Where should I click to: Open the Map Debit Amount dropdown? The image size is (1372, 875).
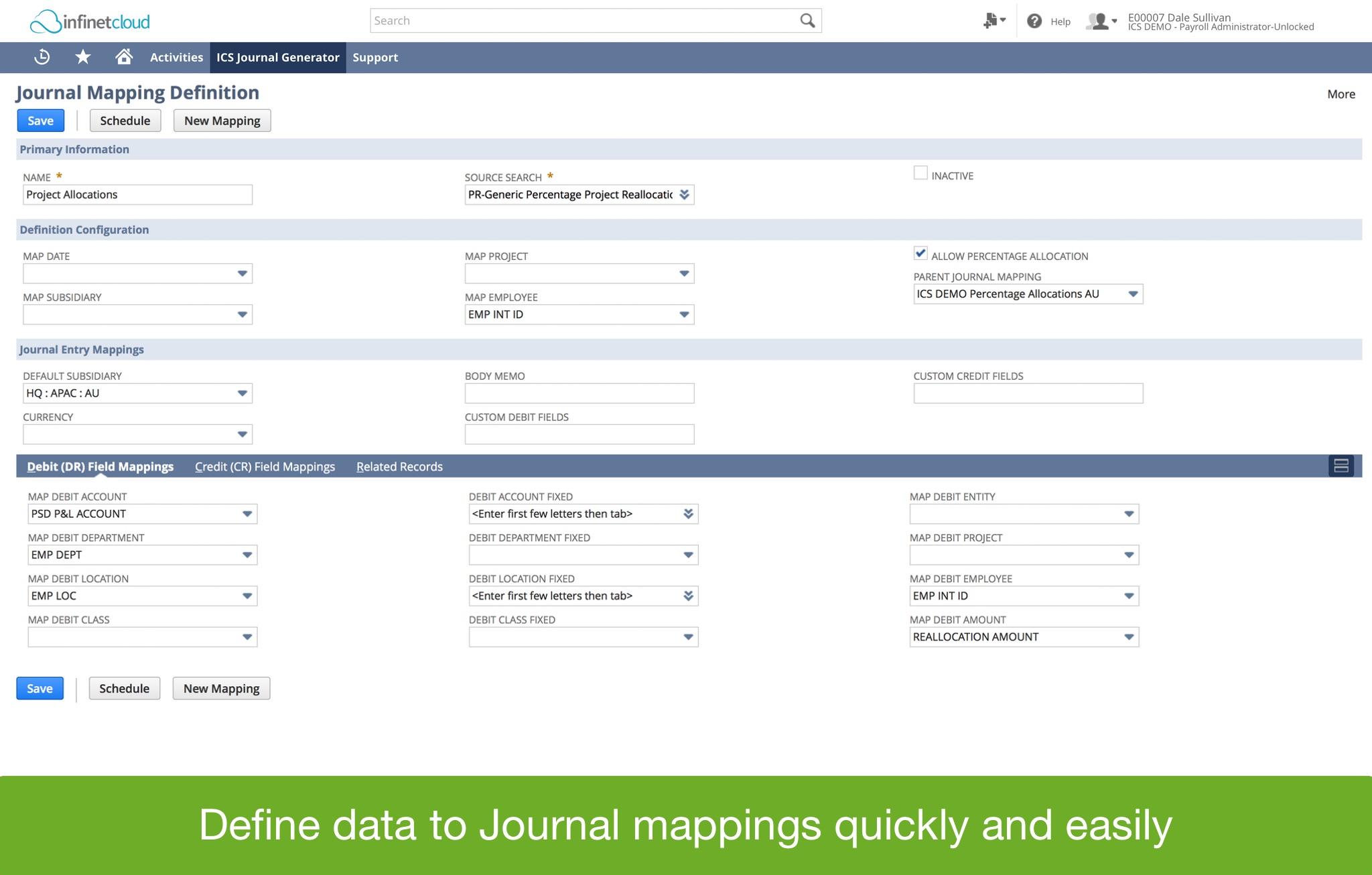[1128, 637]
